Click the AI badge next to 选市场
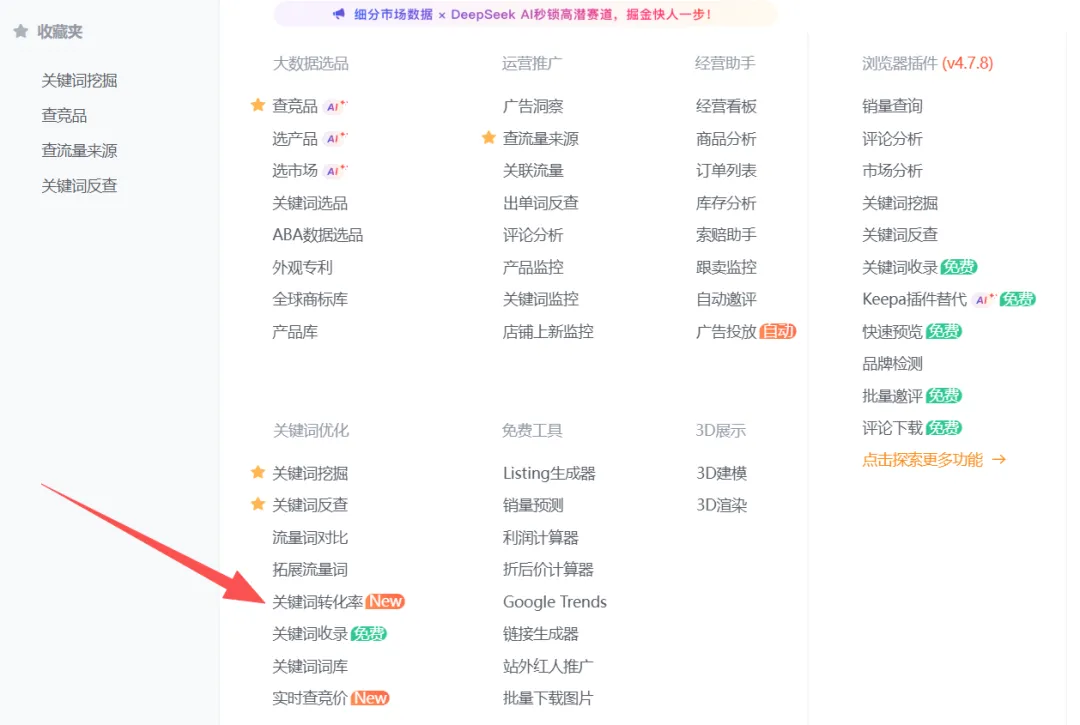 (335, 171)
